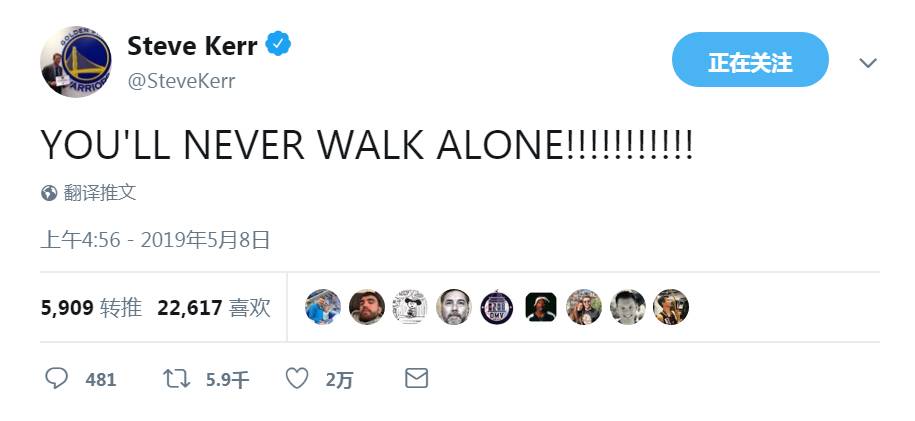This screenshot has width=915, height=421.
Task: View the 5,909 转推 retweets list
Action: coord(91,308)
